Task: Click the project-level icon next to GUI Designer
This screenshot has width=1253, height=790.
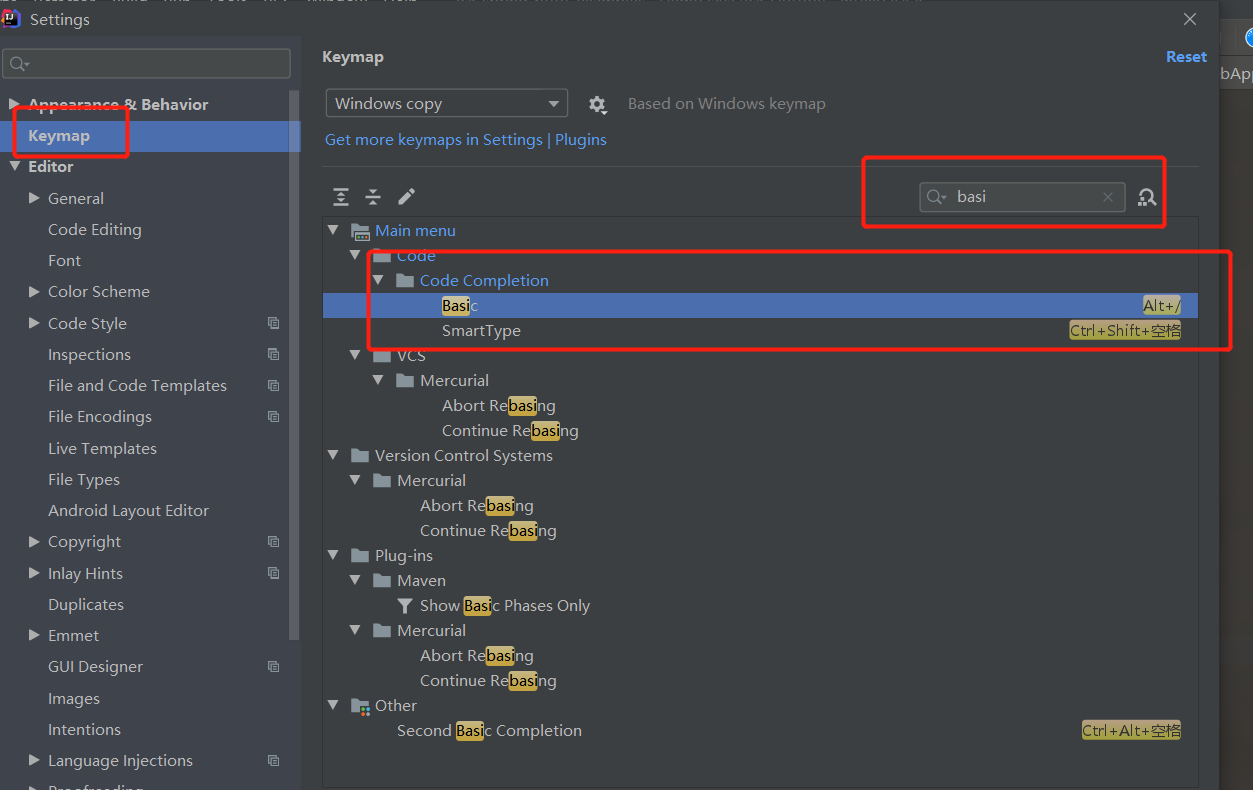Action: click(x=274, y=666)
